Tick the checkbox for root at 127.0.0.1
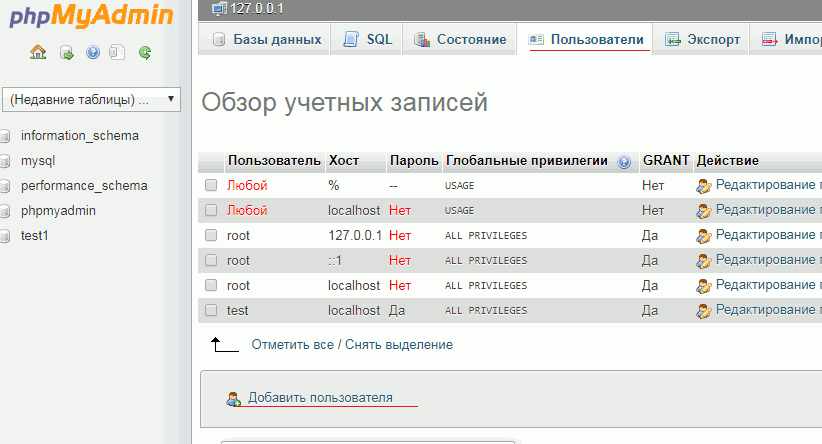This screenshot has height=444, width=822. coord(211,235)
